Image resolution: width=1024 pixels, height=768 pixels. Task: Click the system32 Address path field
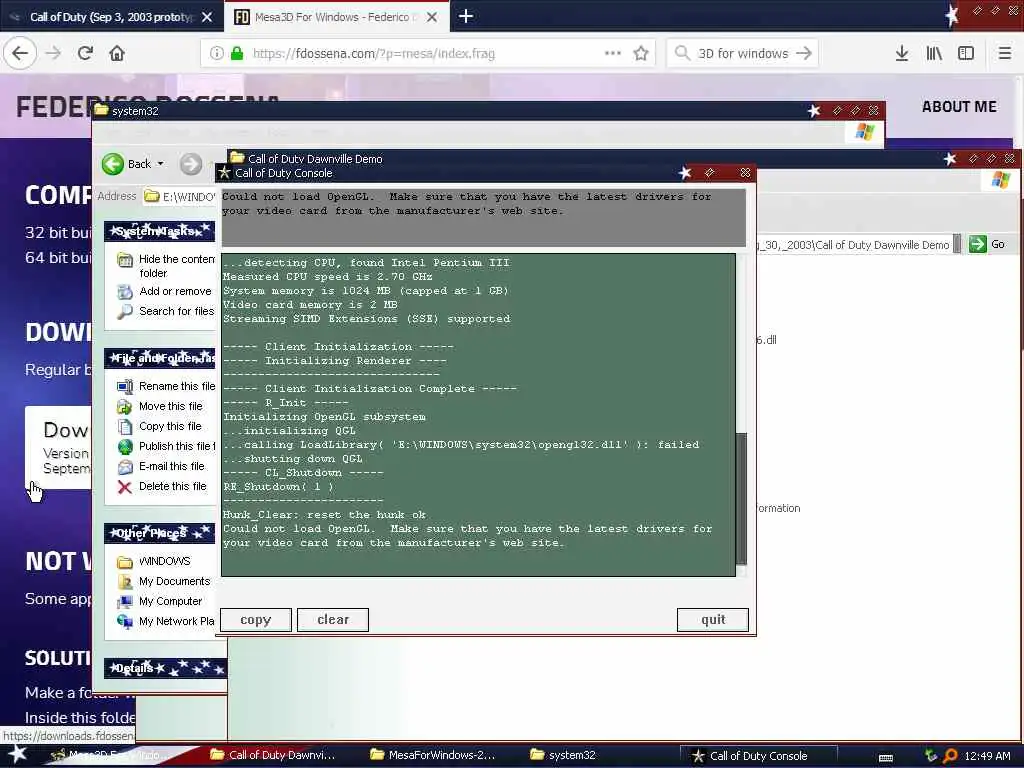[180, 196]
